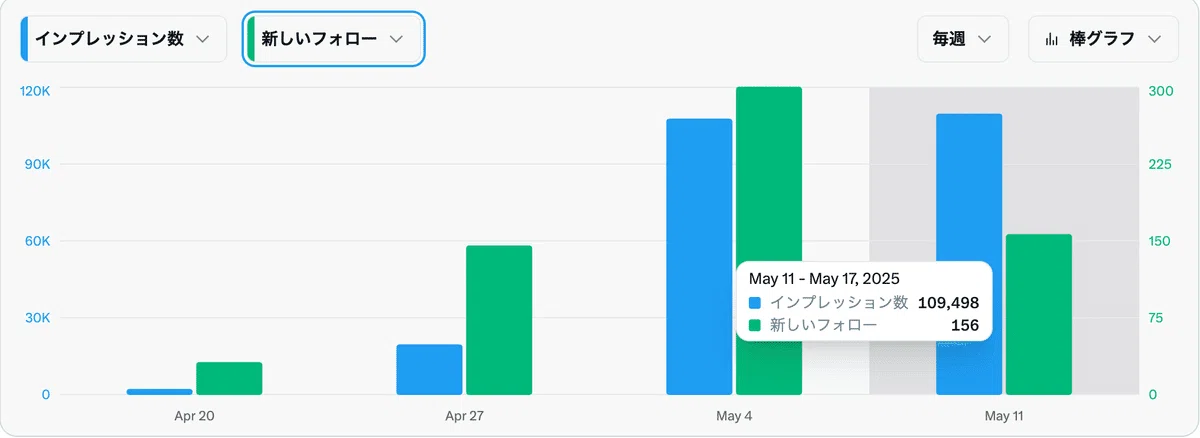Click the green legend square in tooltip
The image size is (1200, 438).
[x=755, y=325]
